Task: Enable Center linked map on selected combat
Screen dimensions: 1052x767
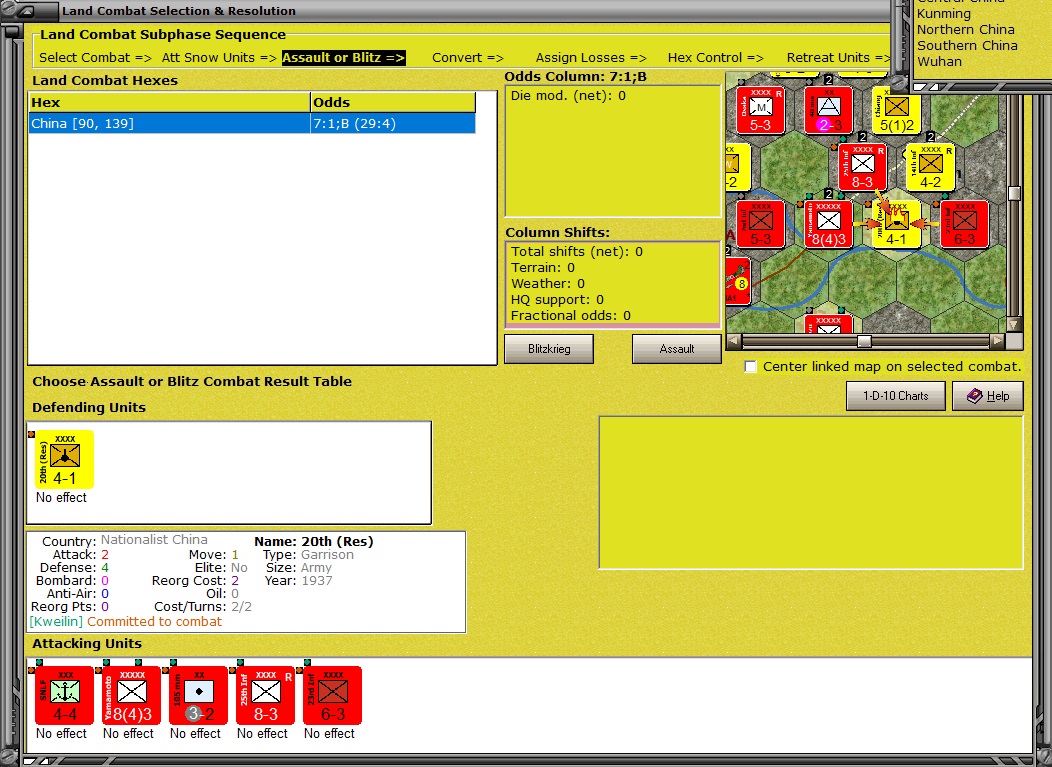Action: [750, 366]
